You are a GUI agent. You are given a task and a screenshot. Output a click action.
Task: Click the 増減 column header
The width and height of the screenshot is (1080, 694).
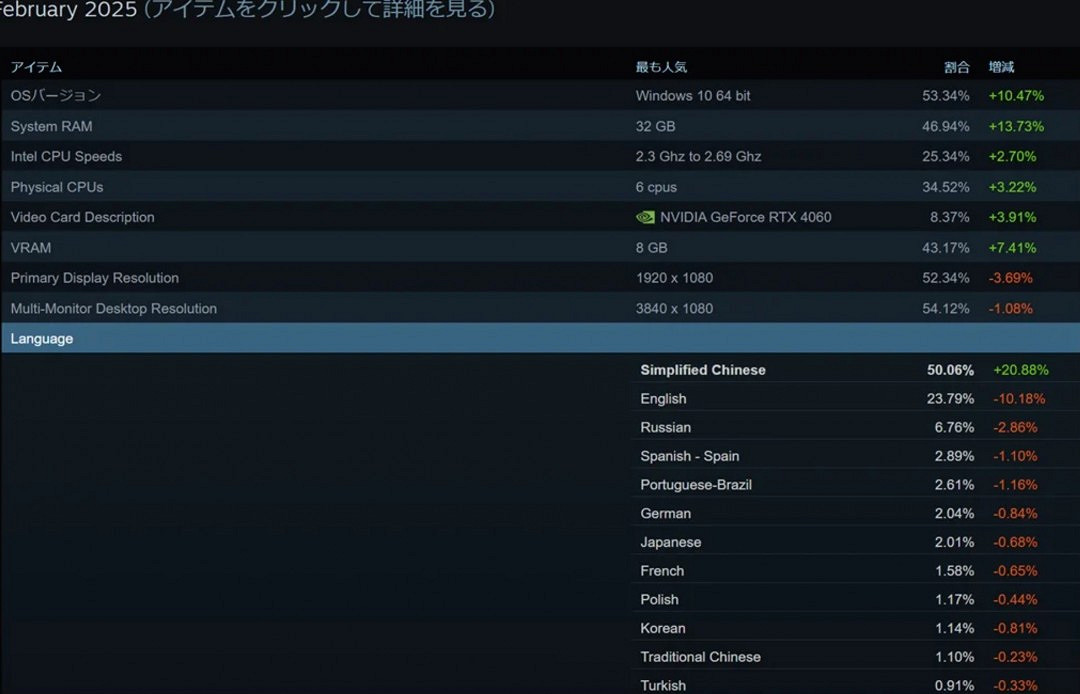coord(1001,66)
